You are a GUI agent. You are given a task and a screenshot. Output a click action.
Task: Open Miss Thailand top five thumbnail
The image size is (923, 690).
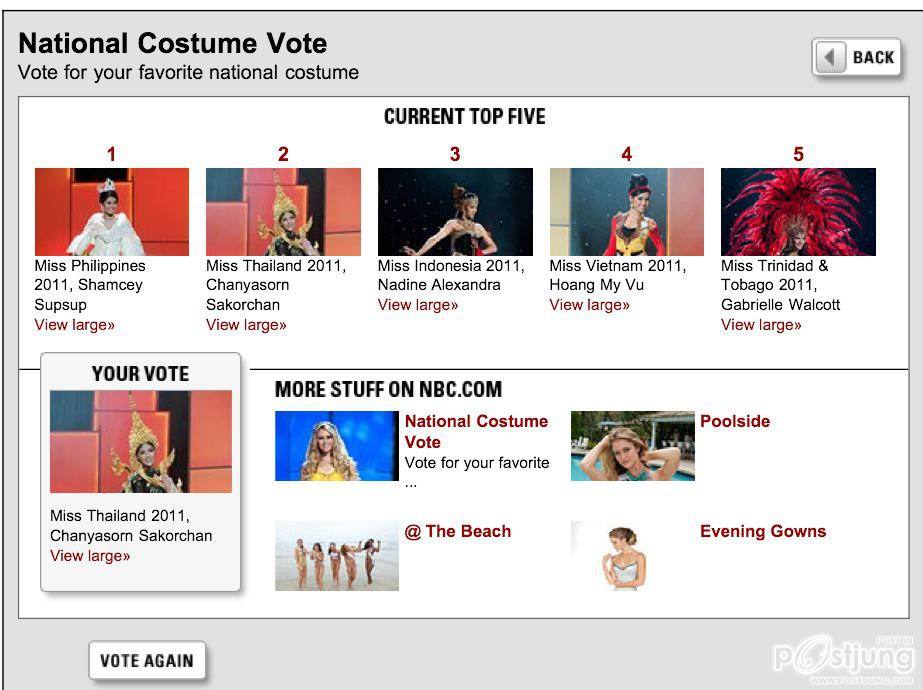click(x=283, y=212)
